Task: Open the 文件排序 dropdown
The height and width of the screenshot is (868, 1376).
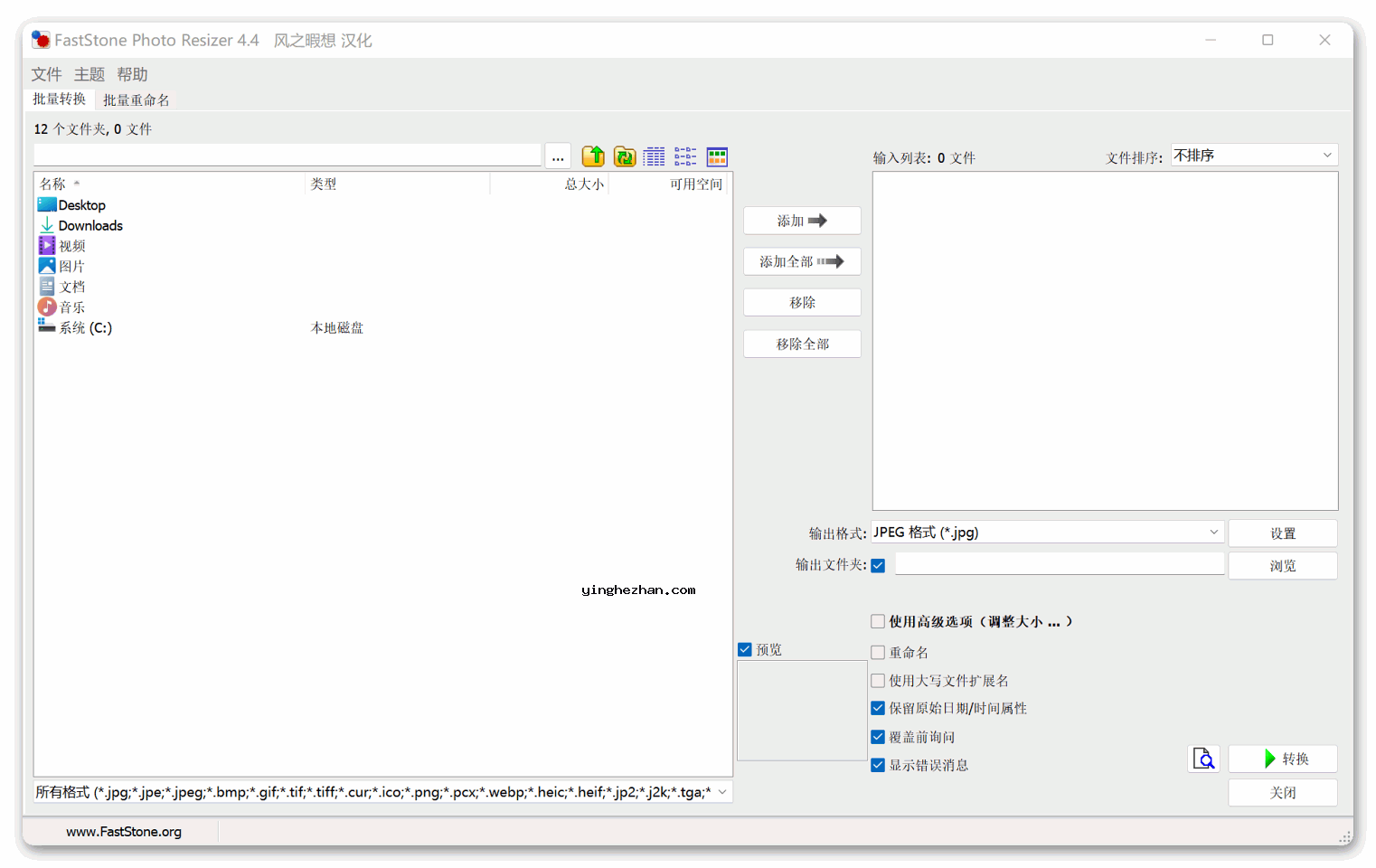Action: pyautogui.click(x=1254, y=156)
